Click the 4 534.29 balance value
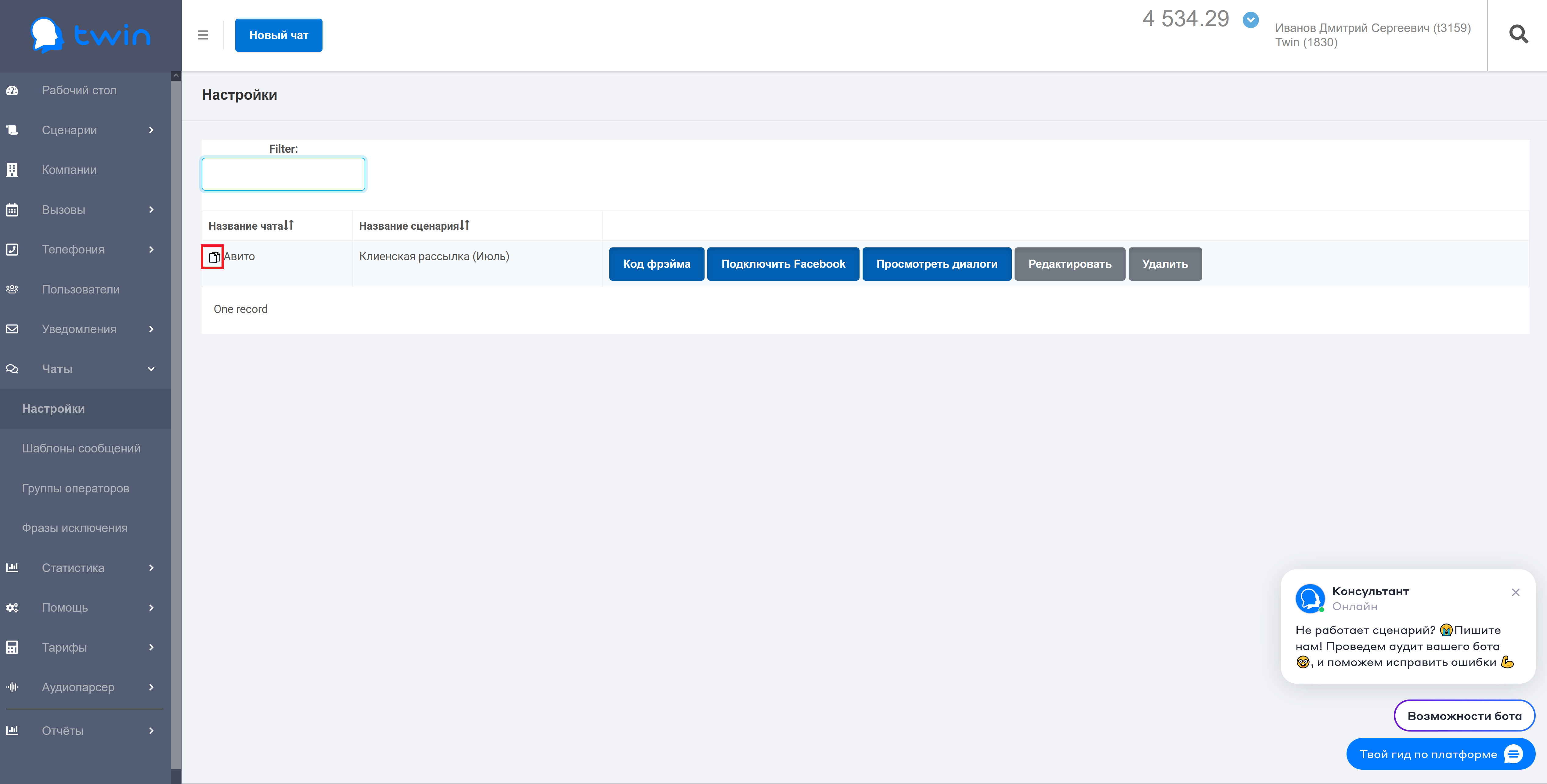The image size is (1547, 784). point(1185,19)
